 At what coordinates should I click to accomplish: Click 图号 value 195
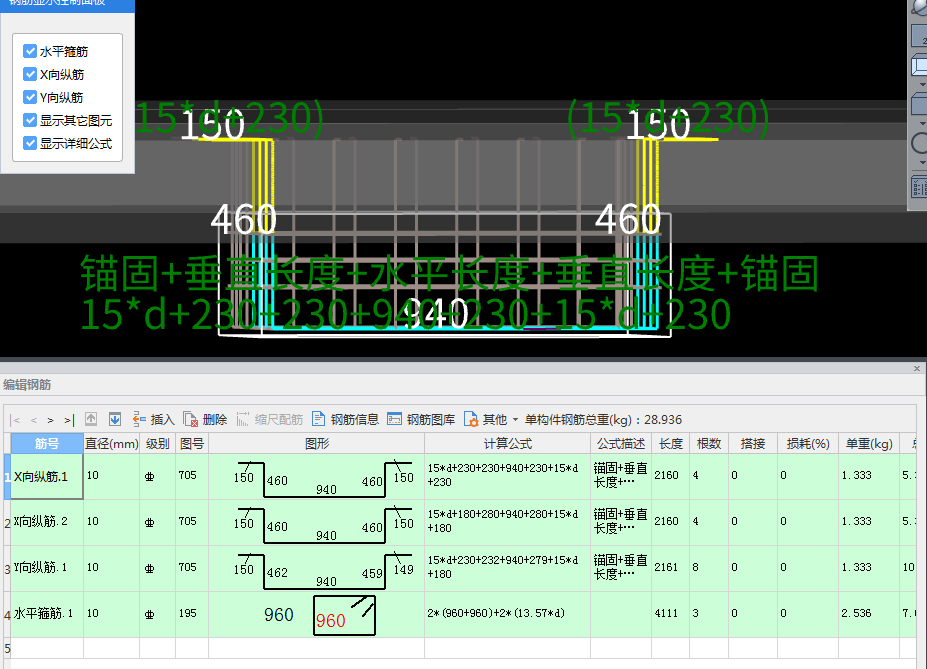(187, 613)
